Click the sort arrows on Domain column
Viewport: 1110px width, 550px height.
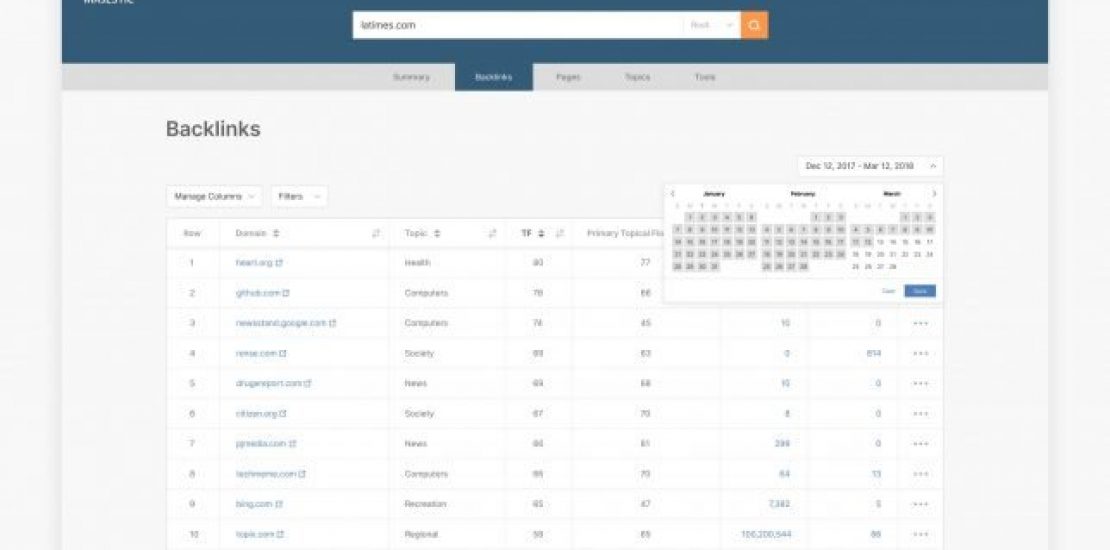(x=276, y=233)
